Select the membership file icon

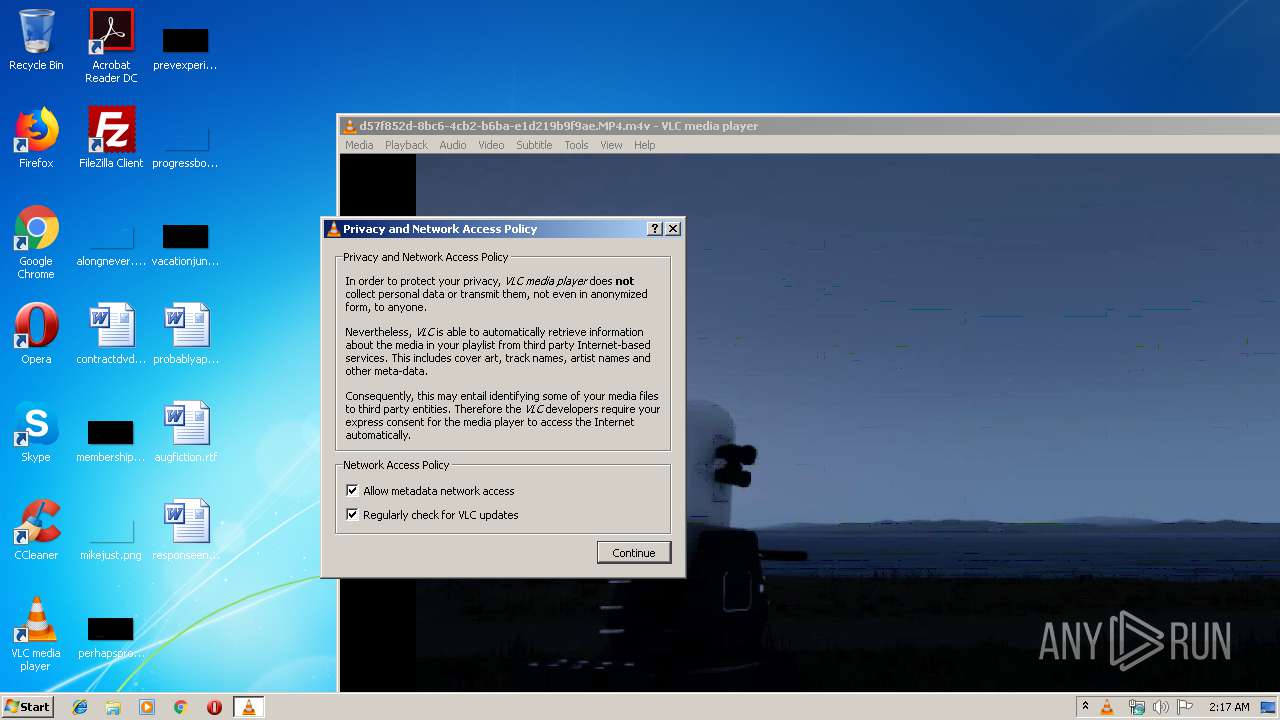tap(111, 439)
